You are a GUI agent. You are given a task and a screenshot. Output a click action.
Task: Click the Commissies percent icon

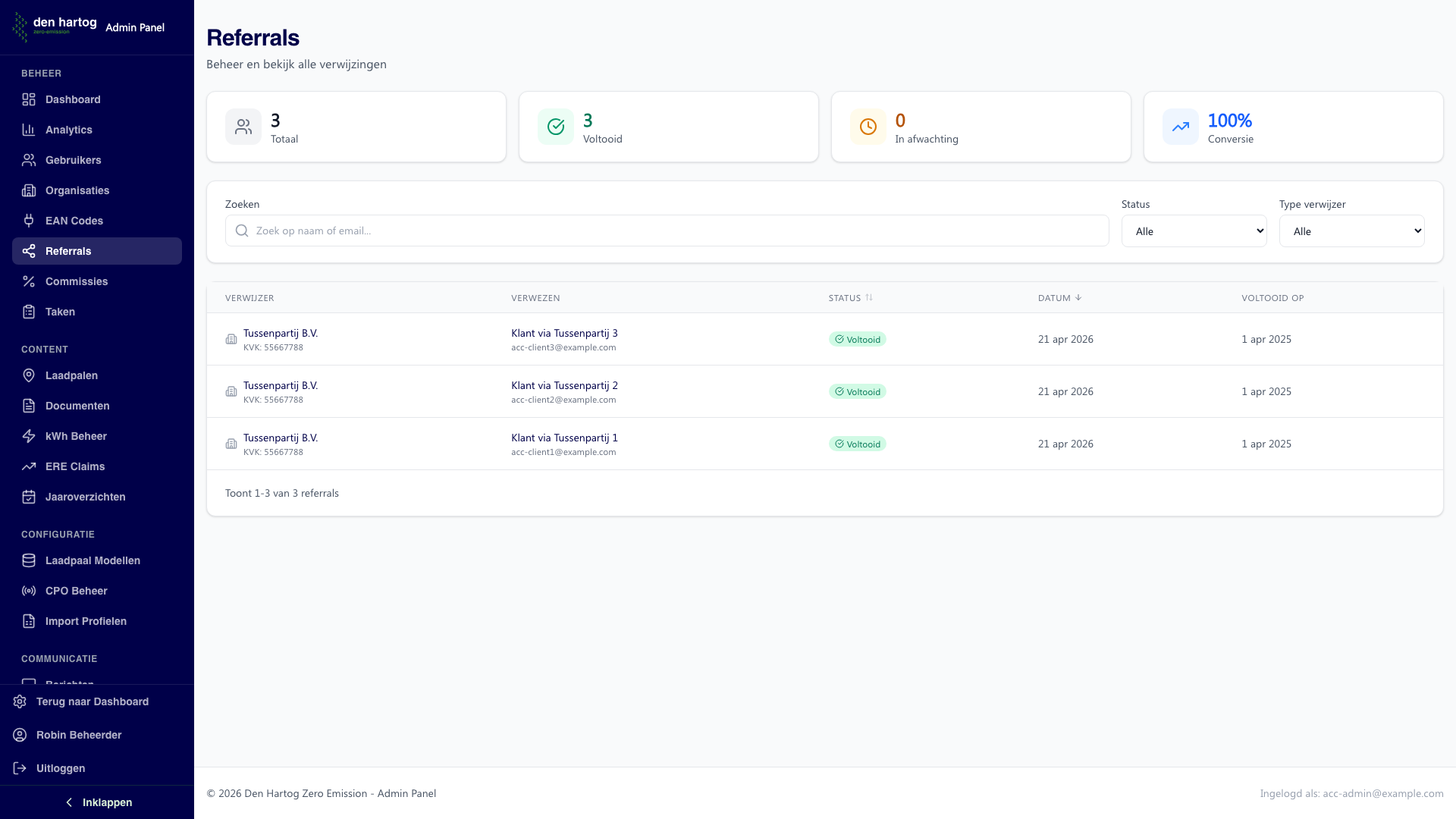coord(29,281)
